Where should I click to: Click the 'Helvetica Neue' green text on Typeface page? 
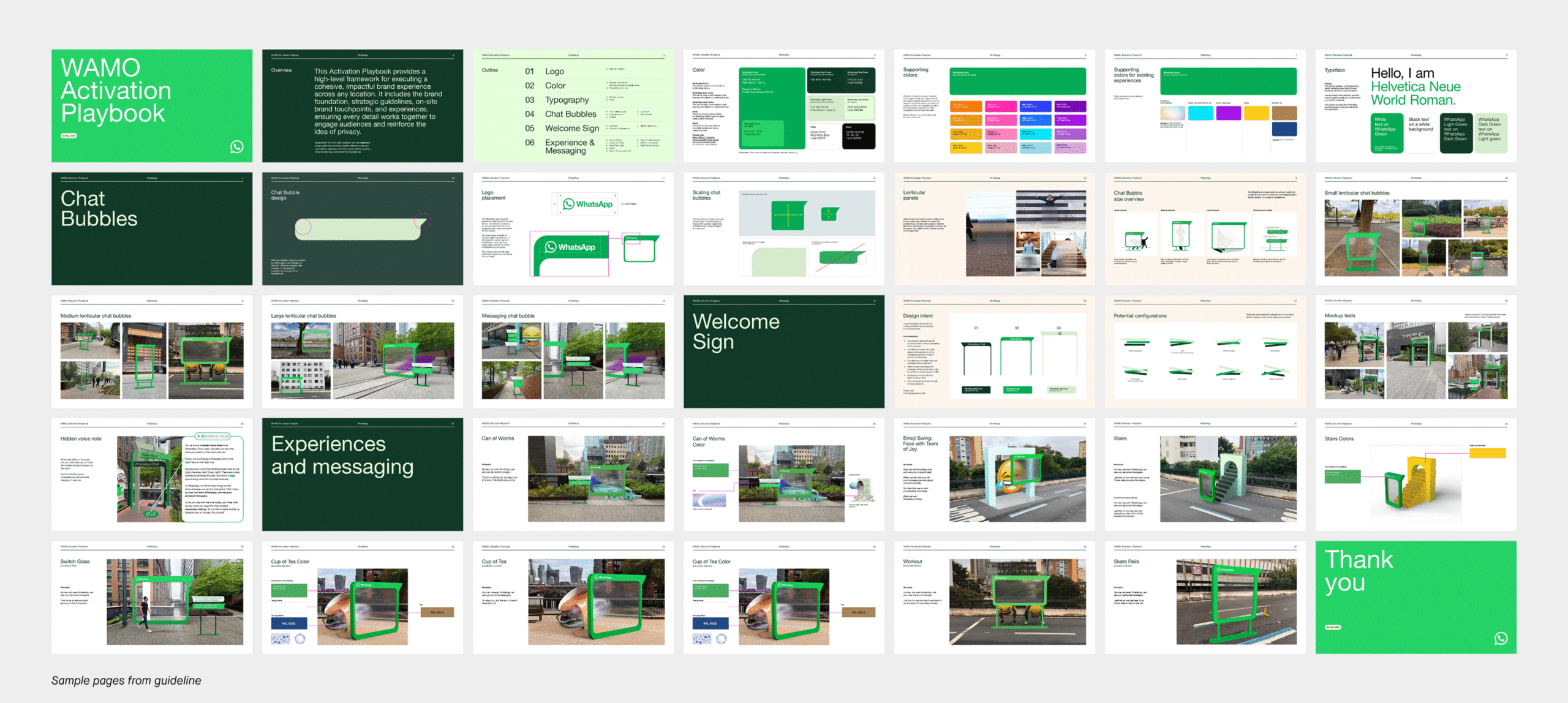click(1415, 86)
